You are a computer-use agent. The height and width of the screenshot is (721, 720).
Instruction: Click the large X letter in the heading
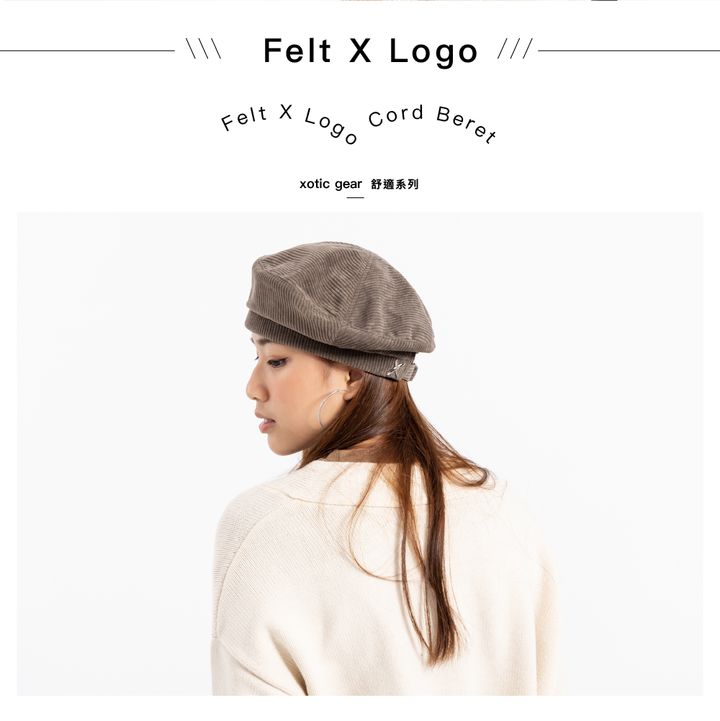tap(360, 50)
